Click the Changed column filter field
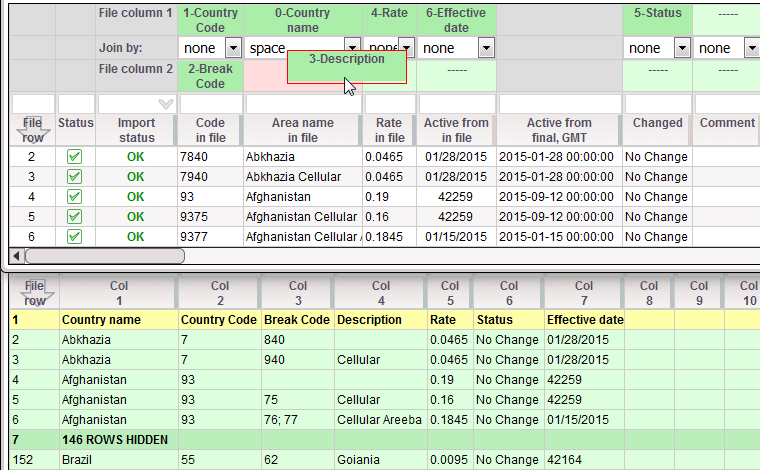Image resolution: width=760 pixels, height=470 pixels. pos(658,104)
